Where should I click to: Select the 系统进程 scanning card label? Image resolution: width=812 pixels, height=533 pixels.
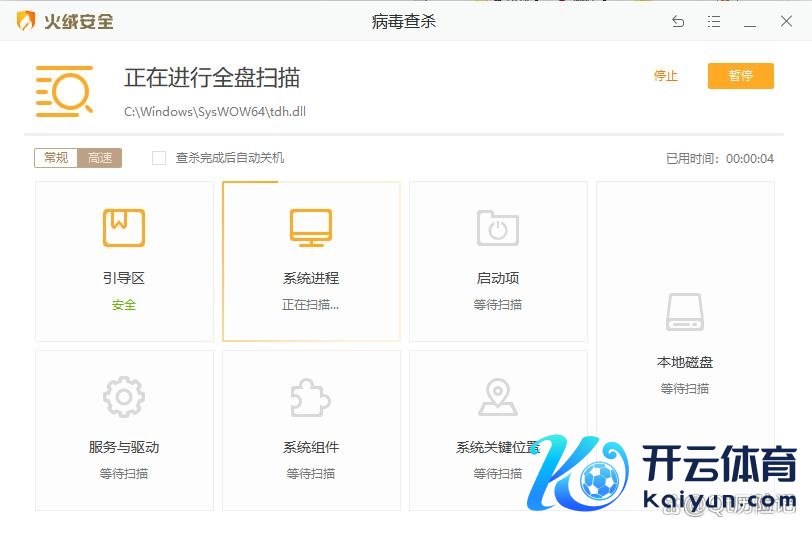click(x=311, y=278)
